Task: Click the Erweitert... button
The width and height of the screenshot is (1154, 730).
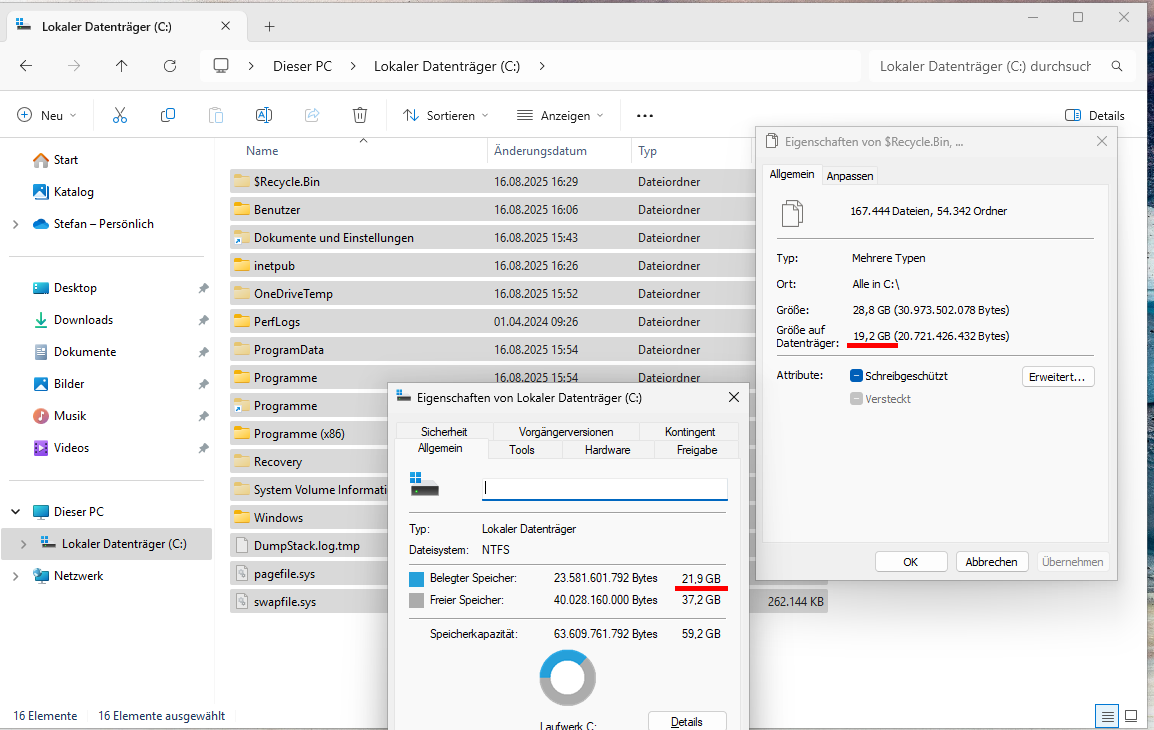Action: click(x=1058, y=377)
